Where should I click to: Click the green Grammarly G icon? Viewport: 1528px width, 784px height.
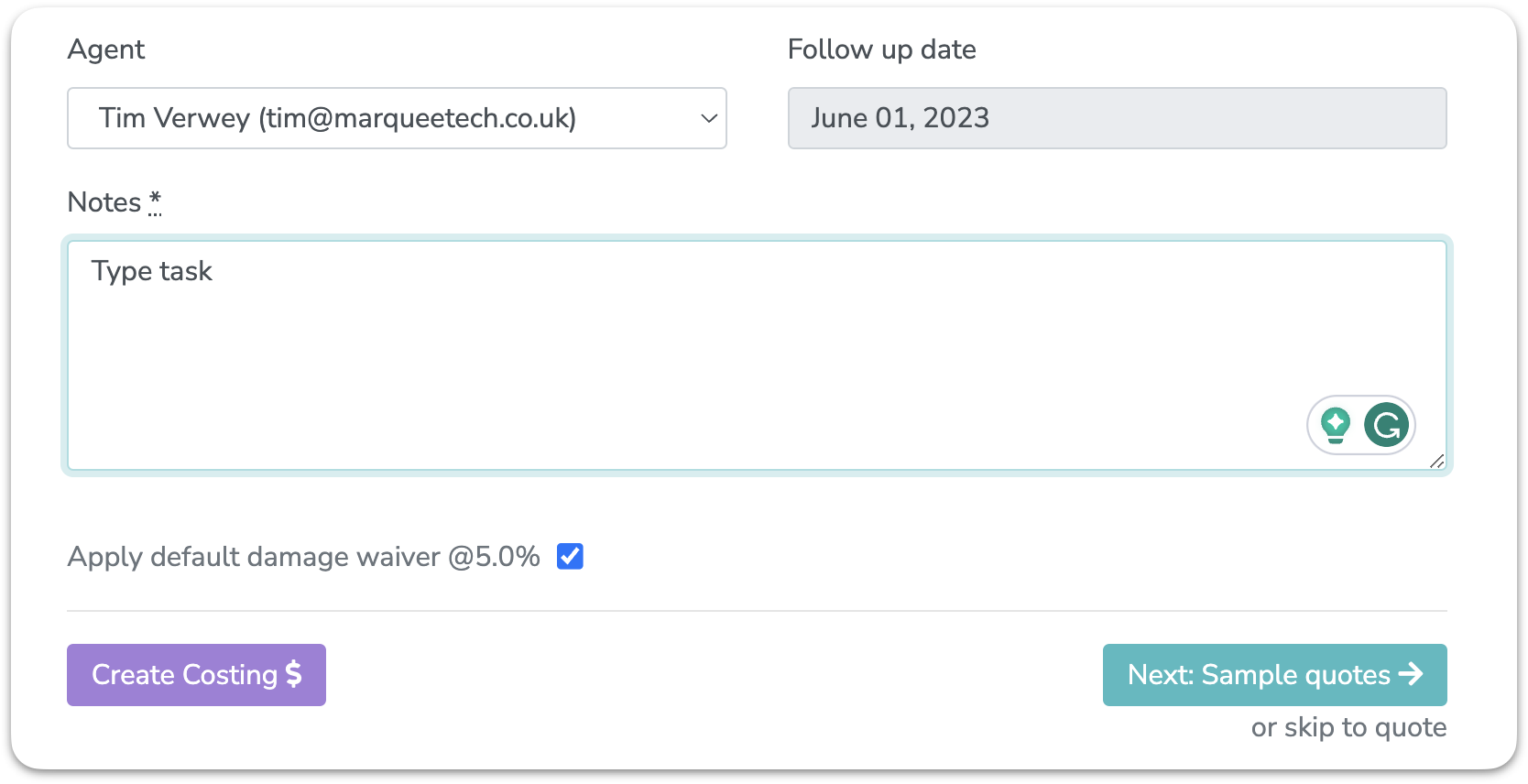click(x=1386, y=425)
